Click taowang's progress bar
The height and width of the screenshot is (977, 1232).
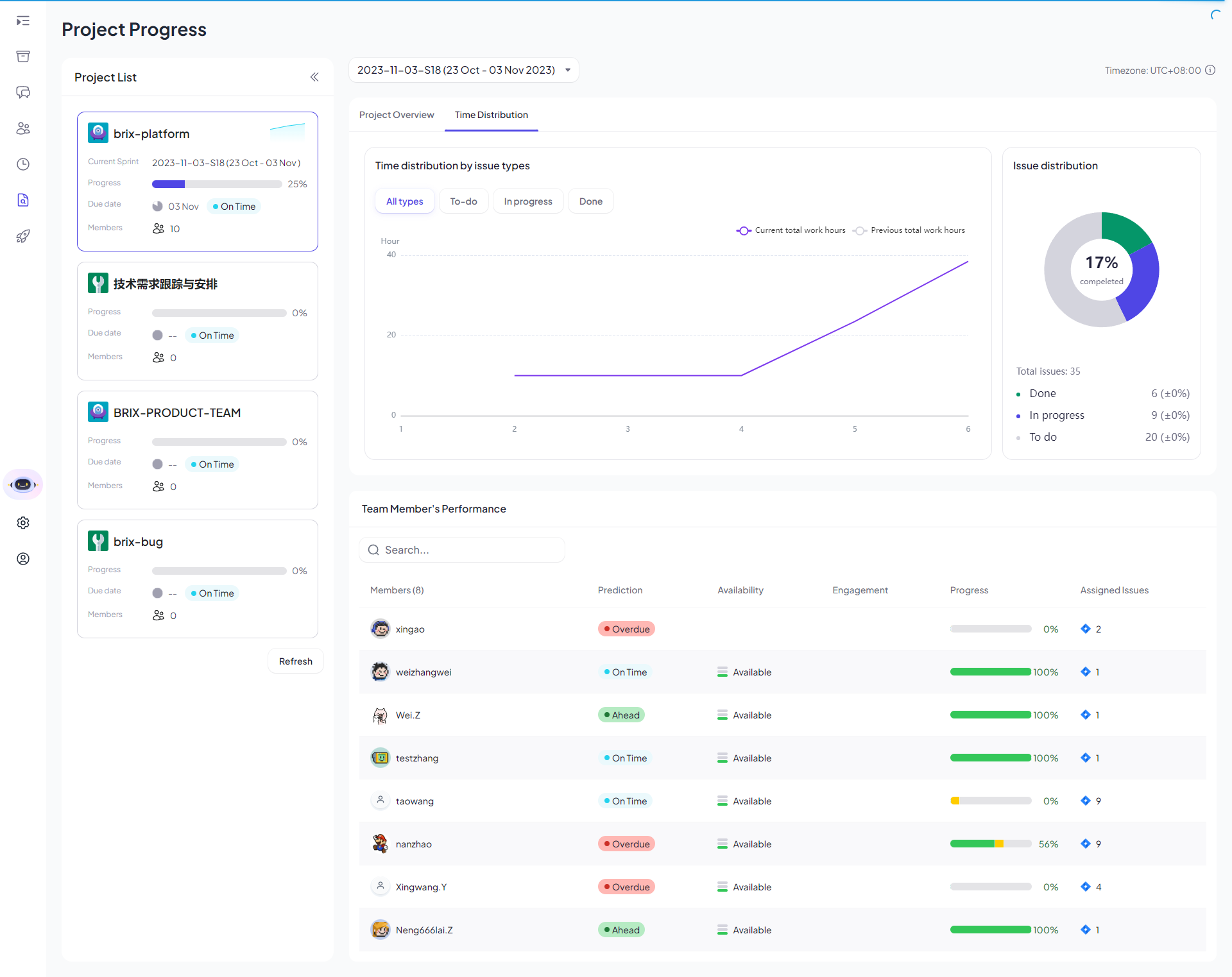[991, 801]
